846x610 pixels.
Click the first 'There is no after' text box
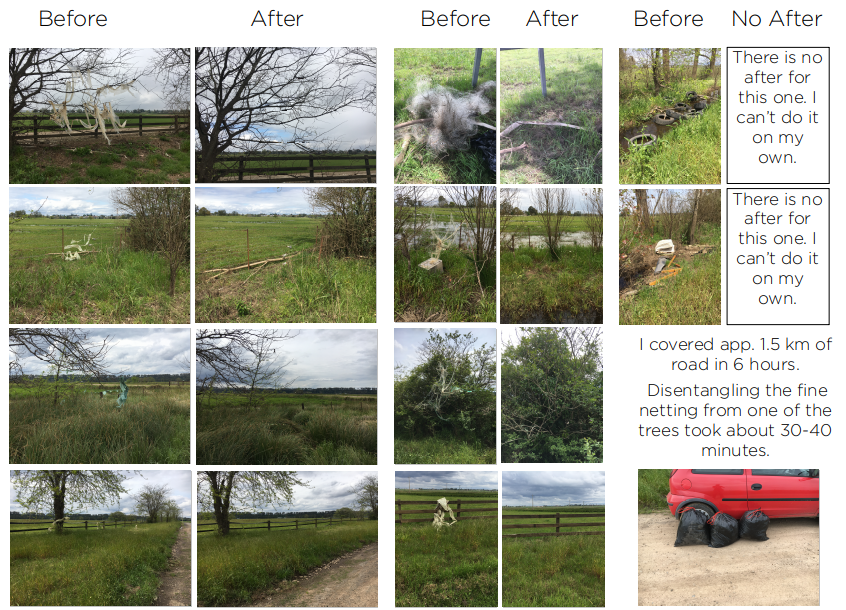tap(777, 115)
